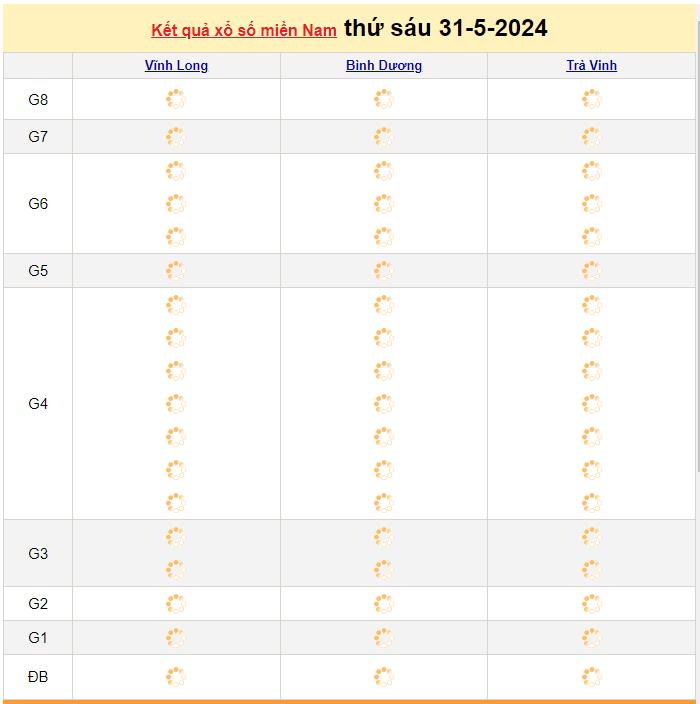Select the G4 prize row label
700x704 pixels.
38,404
